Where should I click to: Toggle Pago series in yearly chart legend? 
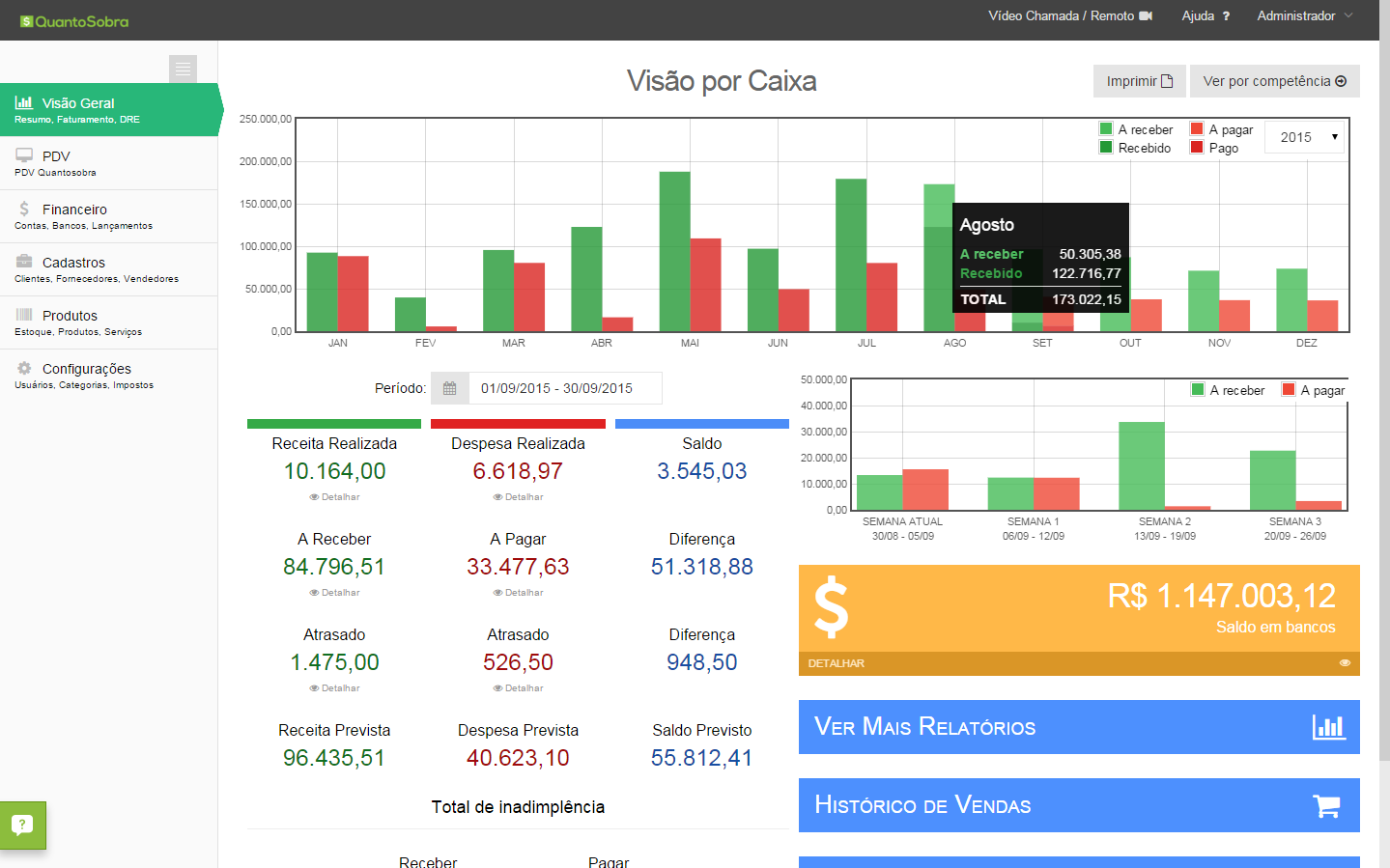click(x=1214, y=148)
